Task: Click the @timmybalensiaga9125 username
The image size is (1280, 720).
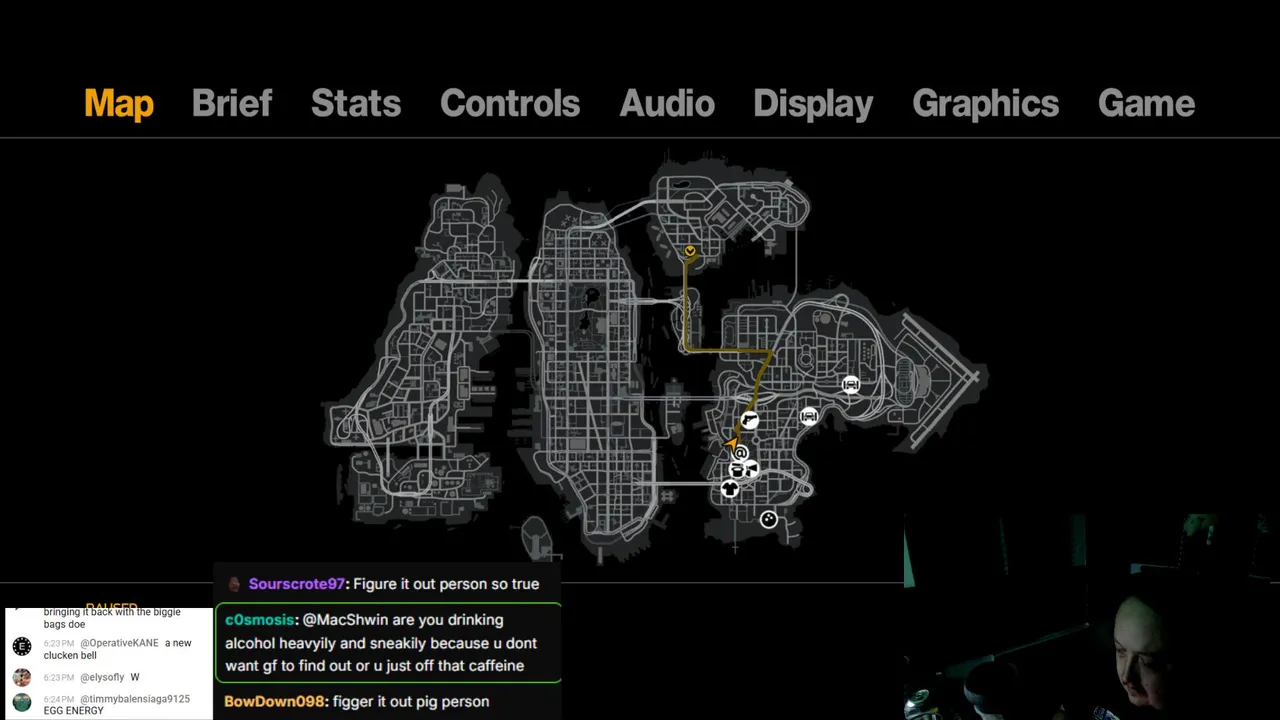Action: pyautogui.click(x=135, y=699)
